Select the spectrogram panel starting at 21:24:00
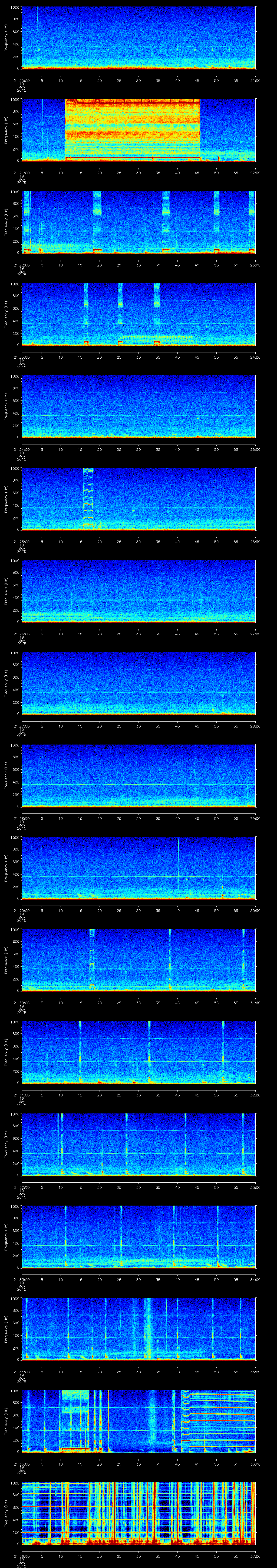This screenshot has height=1568, width=277. pyautogui.click(x=138, y=407)
